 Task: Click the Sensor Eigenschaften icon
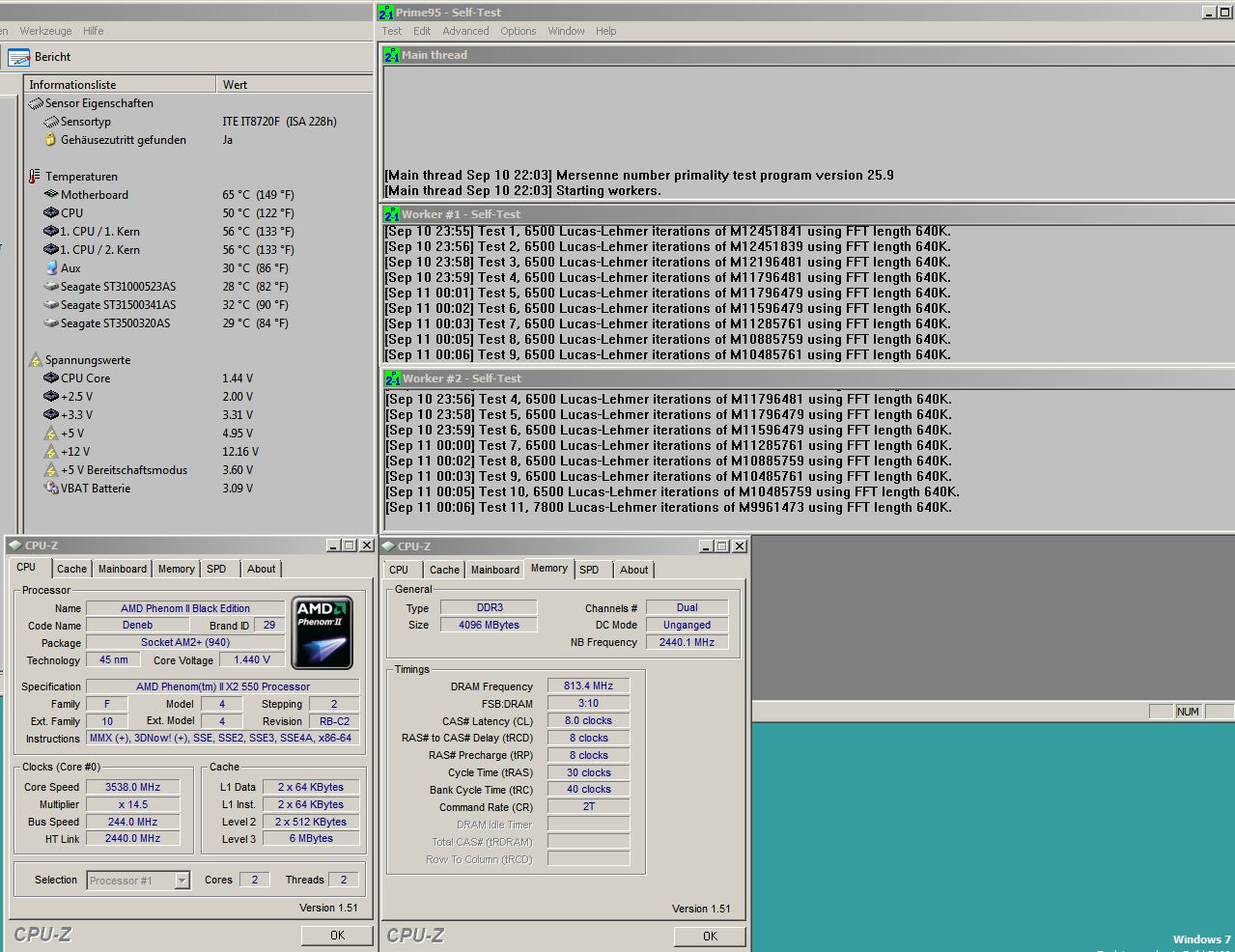click(36, 103)
